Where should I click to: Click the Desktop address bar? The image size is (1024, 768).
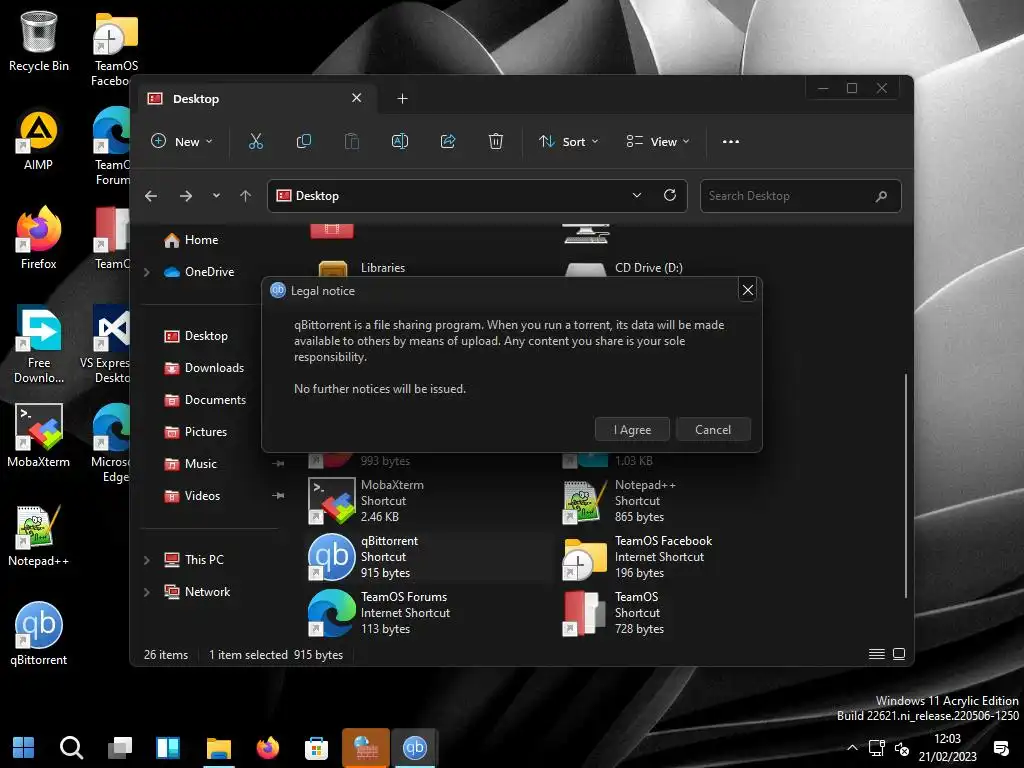coord(477,196)
